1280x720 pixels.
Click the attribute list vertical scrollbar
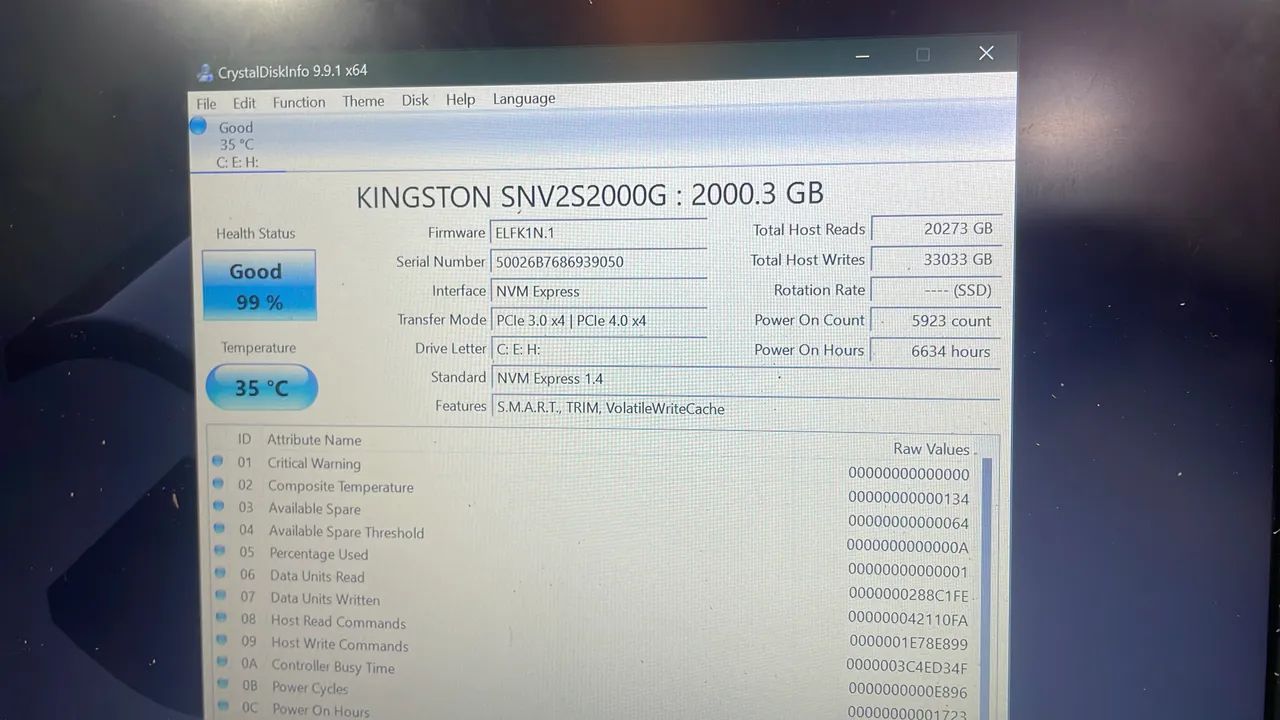(987, 588)
